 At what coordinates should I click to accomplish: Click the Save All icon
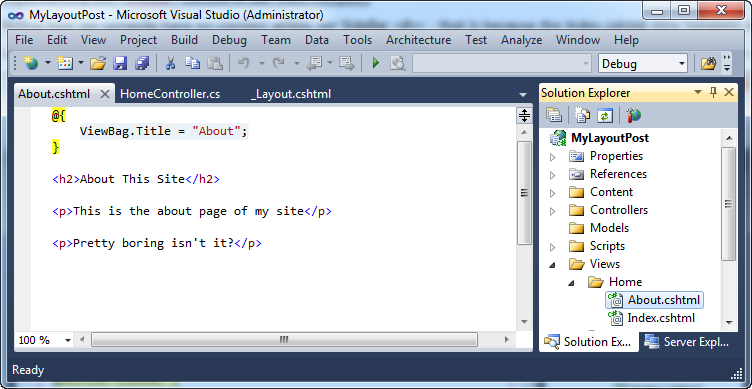[x=142, y=63]
